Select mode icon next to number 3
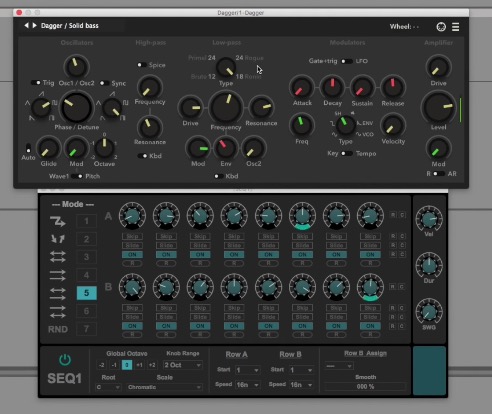The height and width of the screenshot is (414, 492). [57, 257]
